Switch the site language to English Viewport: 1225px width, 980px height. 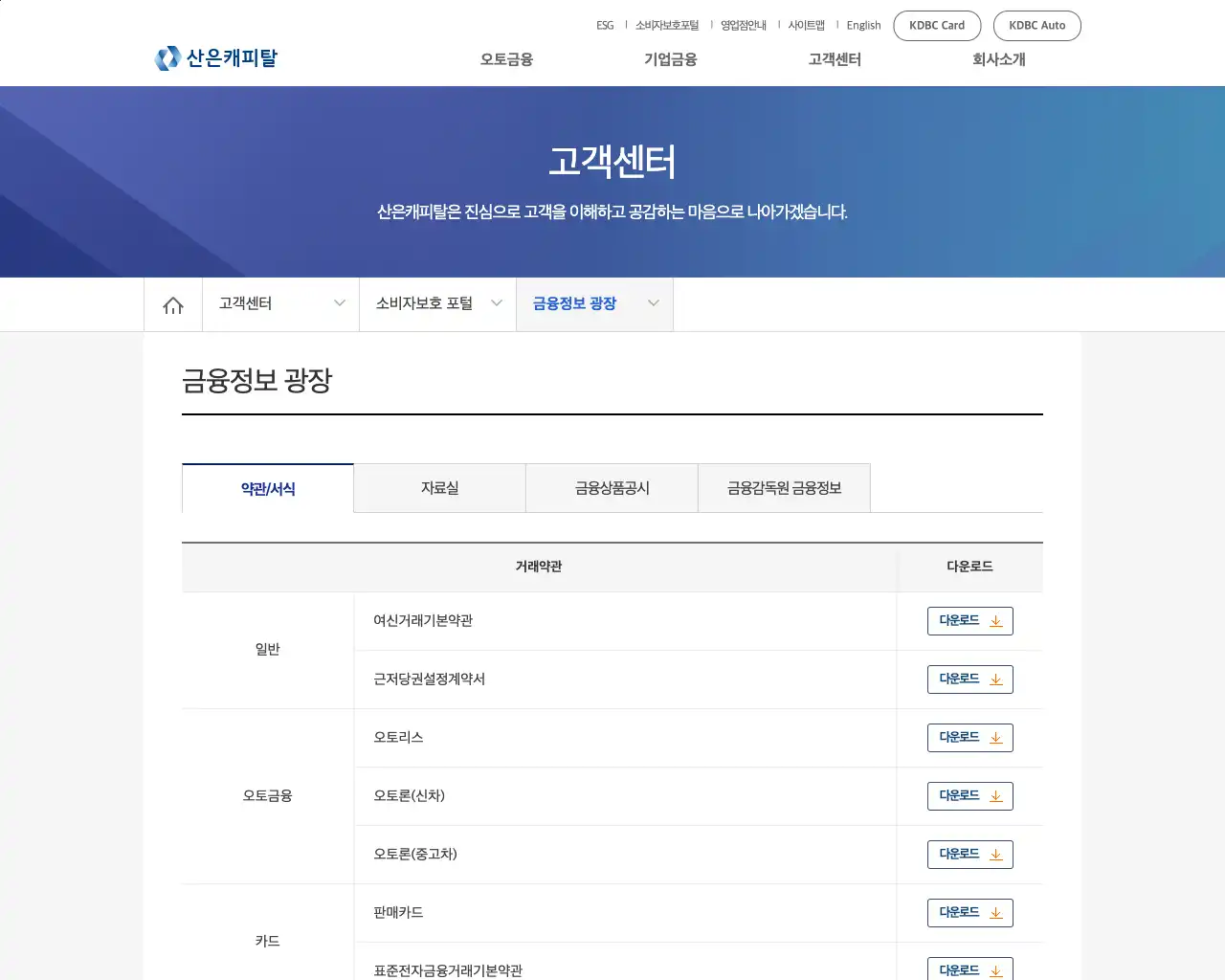point(863,25)
